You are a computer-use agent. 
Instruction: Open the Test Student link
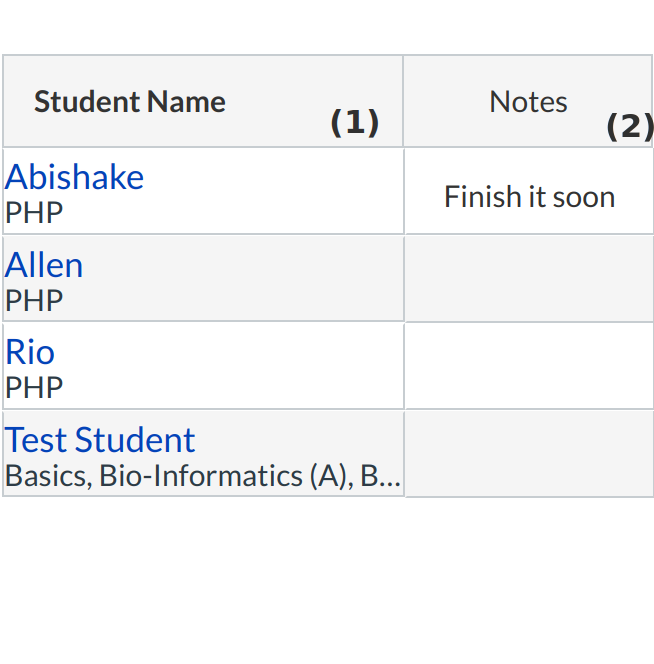(100, 440)
